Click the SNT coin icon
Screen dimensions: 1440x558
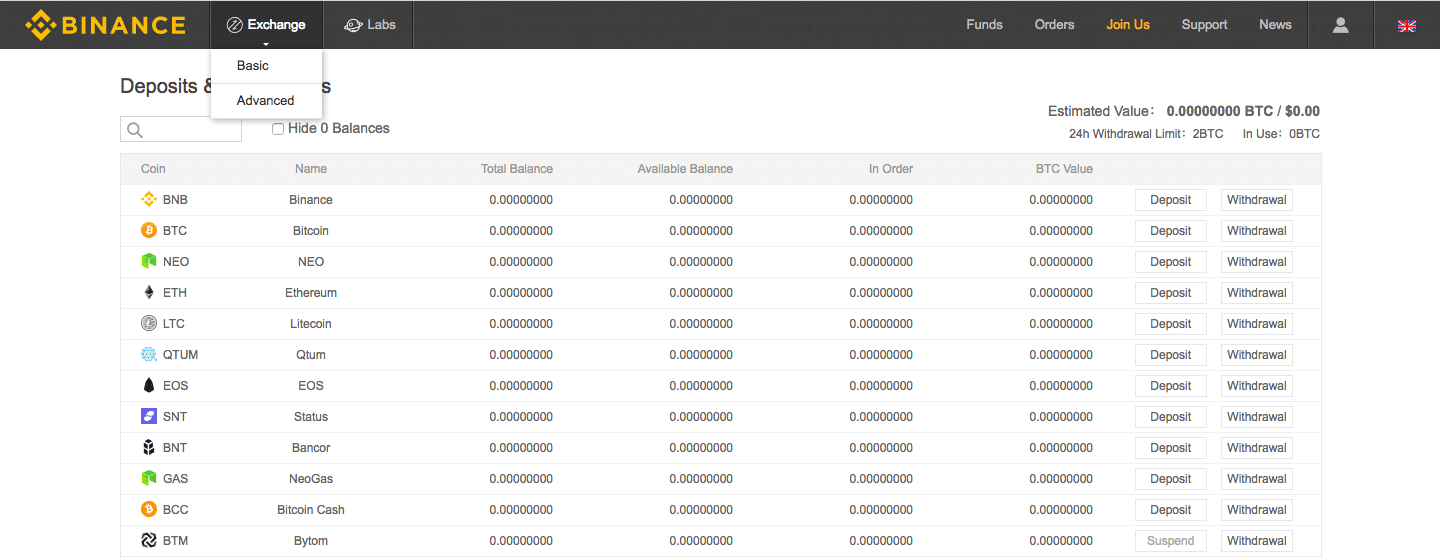coord(149,417)
